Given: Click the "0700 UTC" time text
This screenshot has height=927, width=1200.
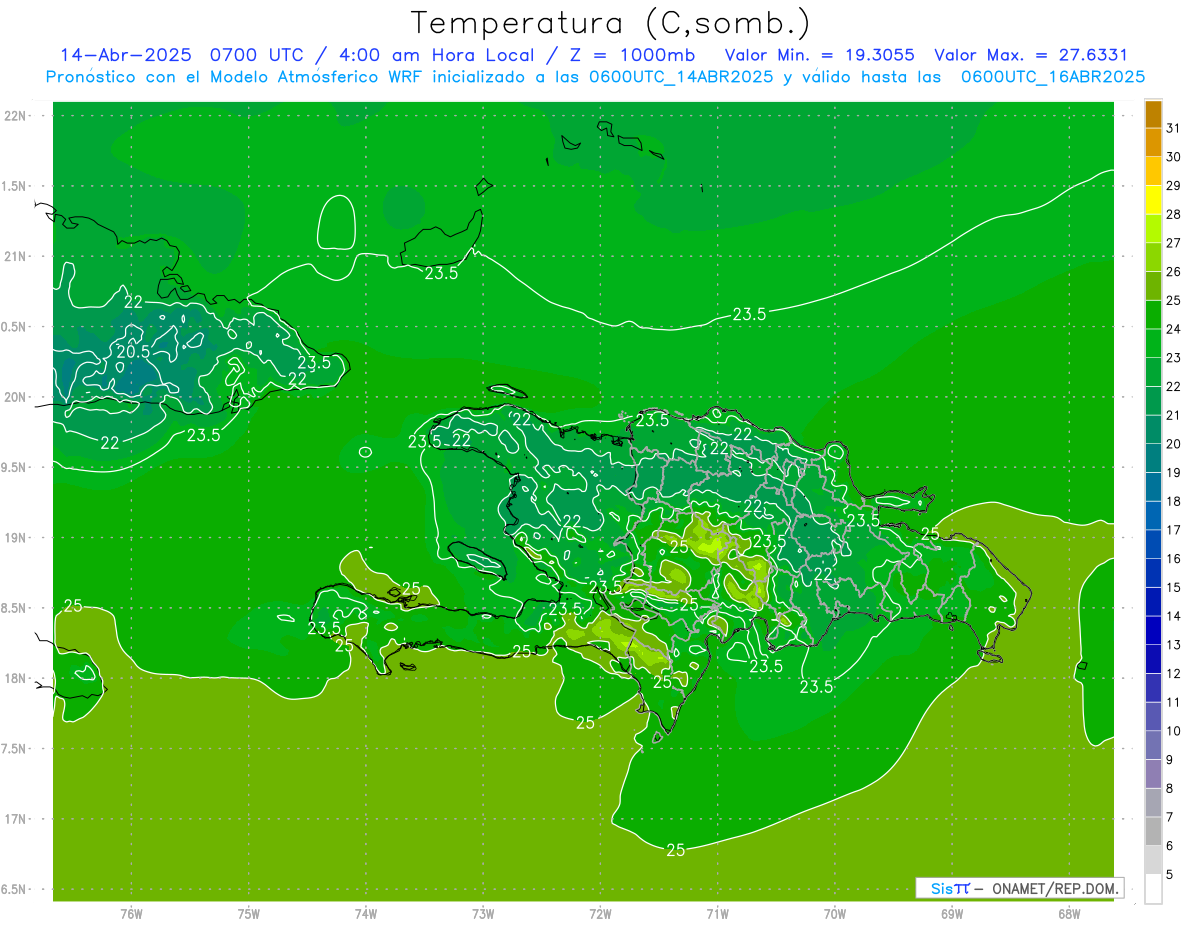Looking at the screenshot, I should coord(259,55).
